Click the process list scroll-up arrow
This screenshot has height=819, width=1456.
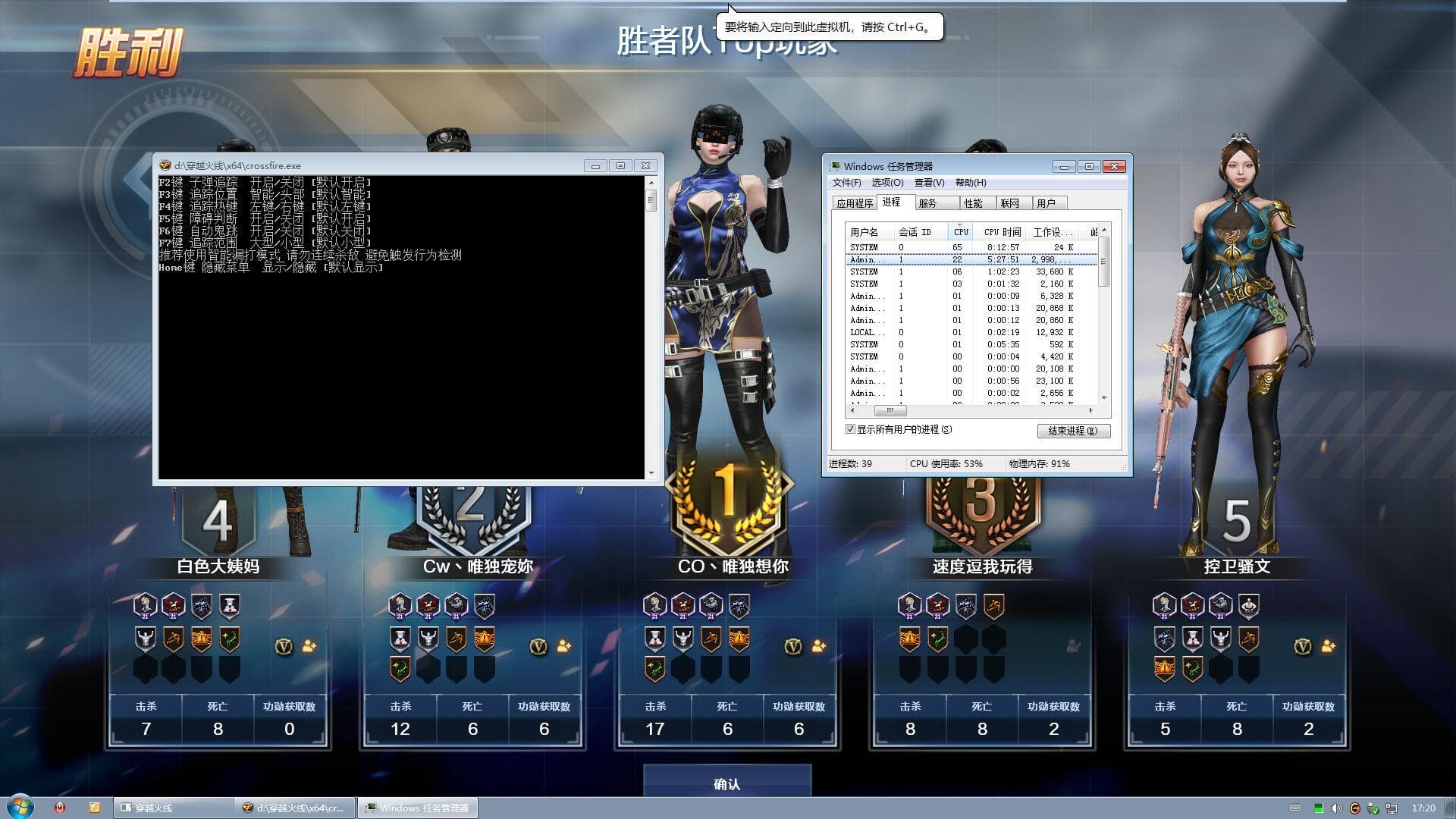(x=1104, y=230)
